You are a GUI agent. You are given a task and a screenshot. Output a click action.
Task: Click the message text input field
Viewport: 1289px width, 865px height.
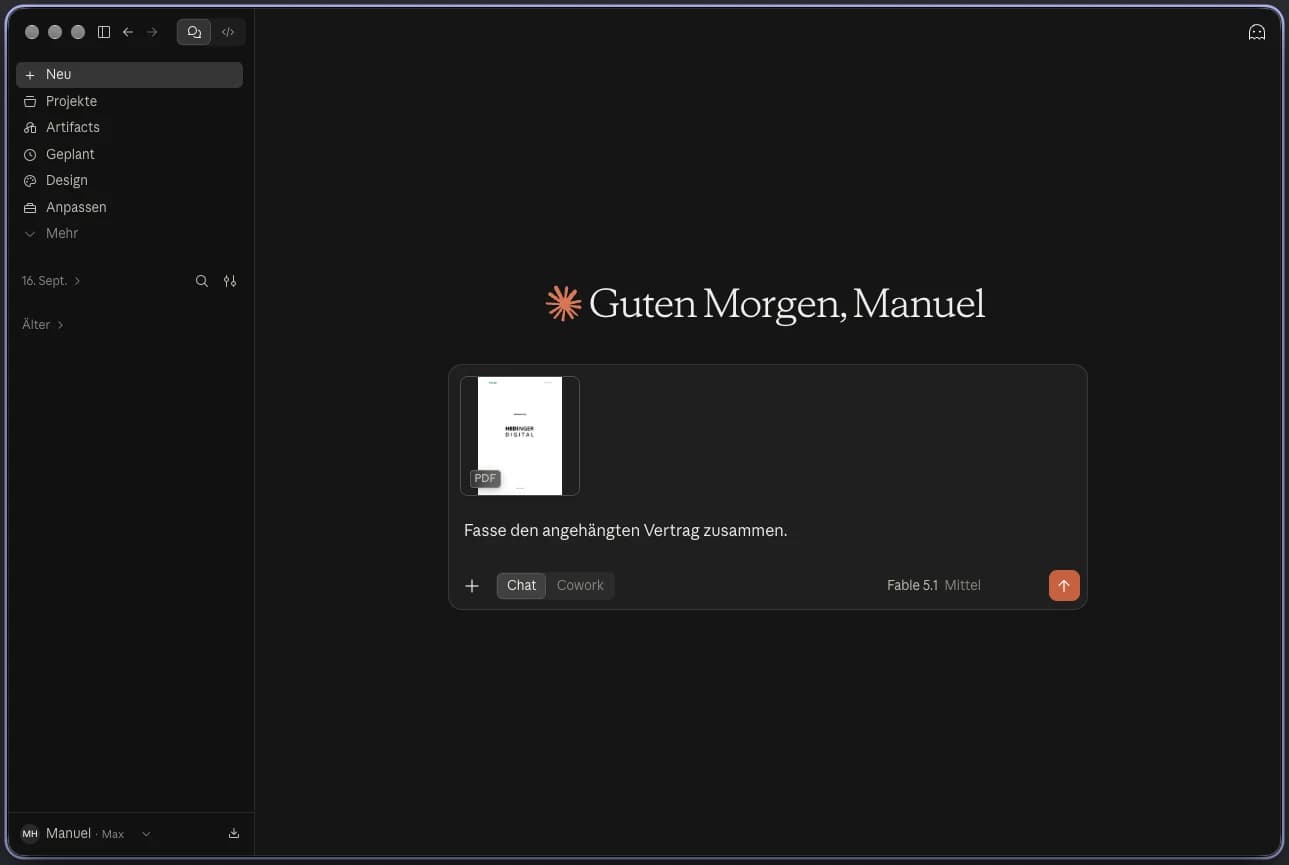pyautogui.click(x=767, y=531)
